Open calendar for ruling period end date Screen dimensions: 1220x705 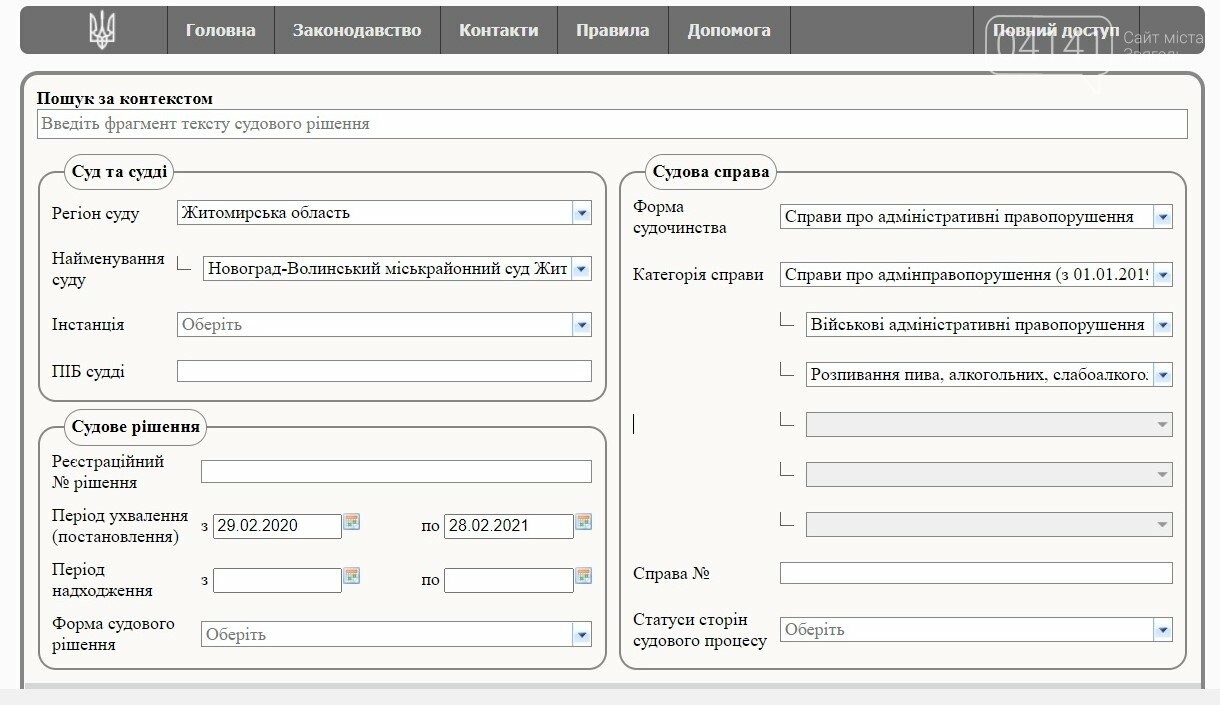(x=584, y=522)
